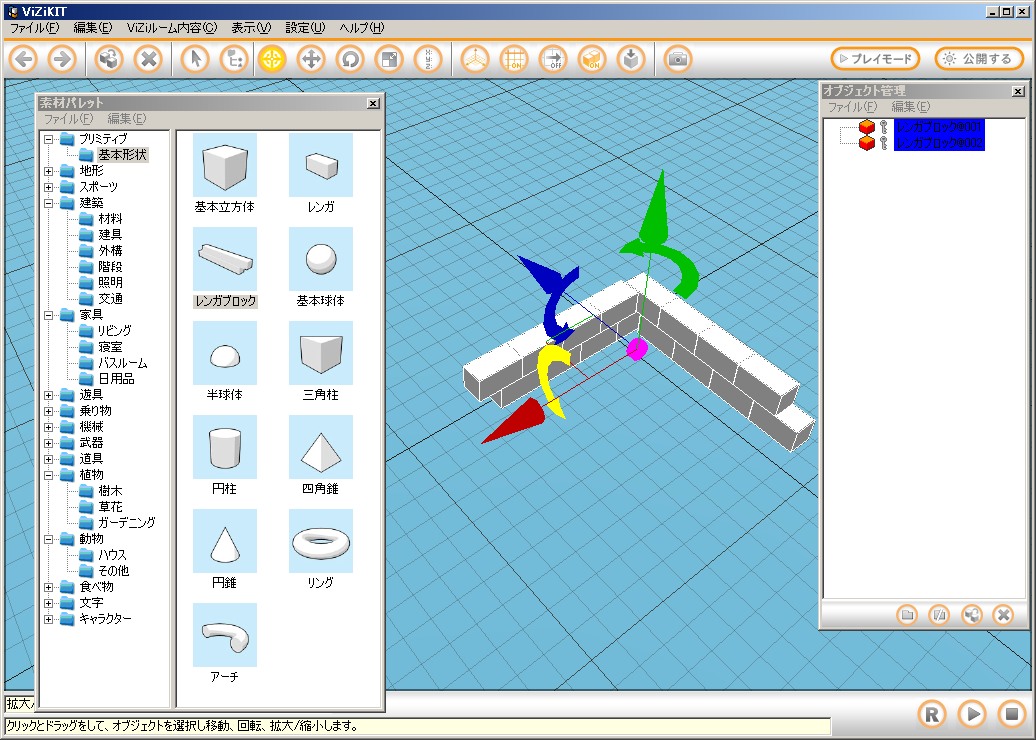Toggle key lock icon for レンガブロック@001
Image resolution: width=1036 pixels, height=740 pixels.
click(883, 126)
